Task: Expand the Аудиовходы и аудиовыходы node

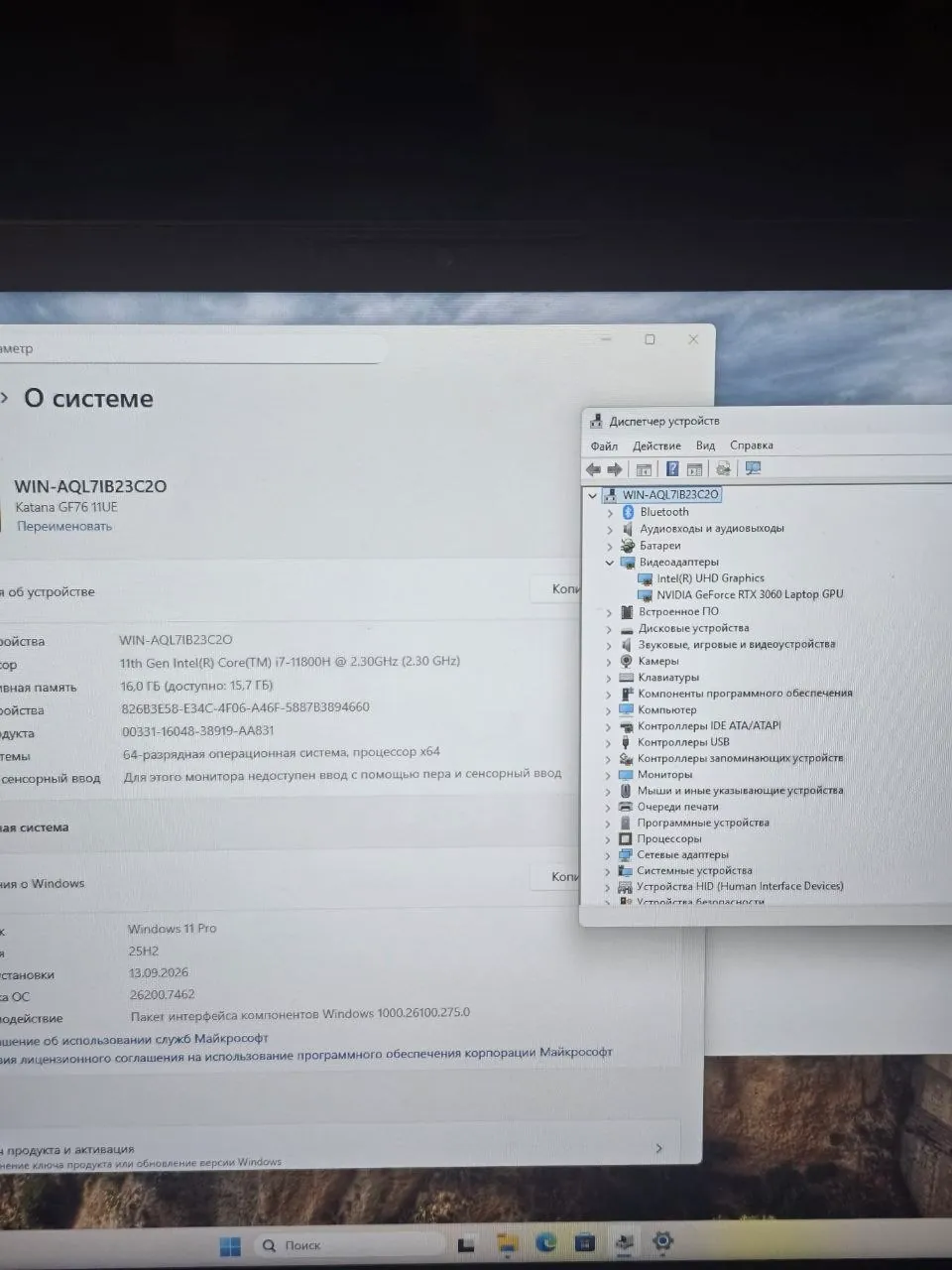Action: pyautogui.click(x=610, y=530)
